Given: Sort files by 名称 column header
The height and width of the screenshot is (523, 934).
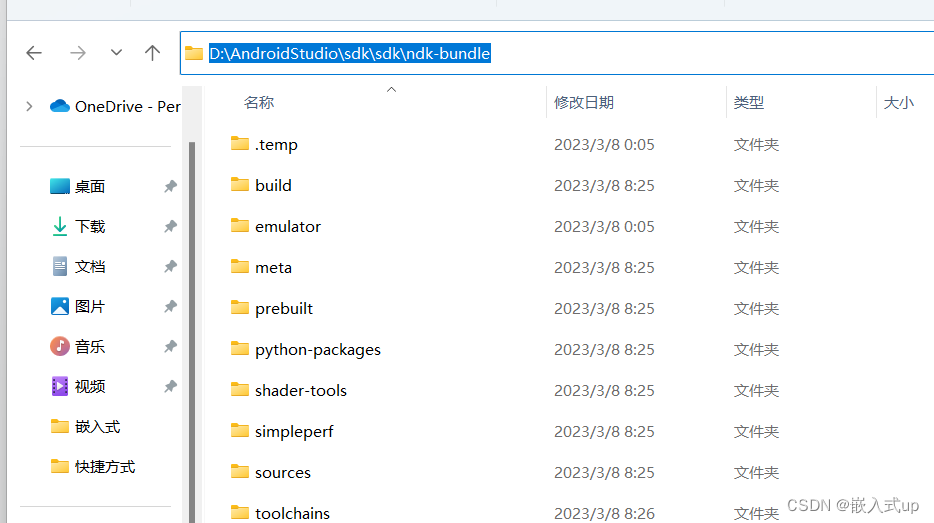Looking at the screenshot, I should [x=259, y=102].
